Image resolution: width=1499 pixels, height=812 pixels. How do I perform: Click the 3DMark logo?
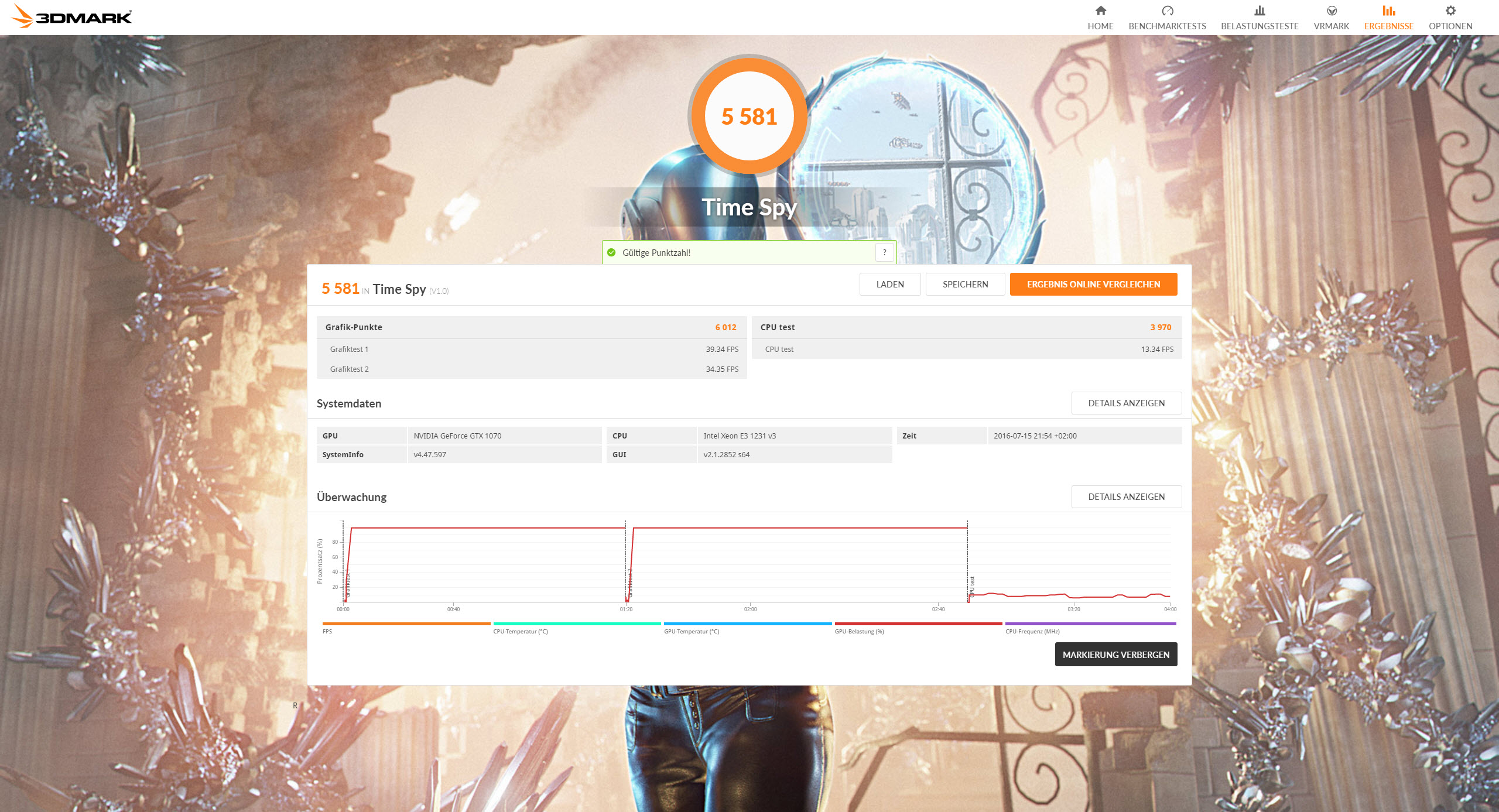pyautogui.click(x=71, y=16)
